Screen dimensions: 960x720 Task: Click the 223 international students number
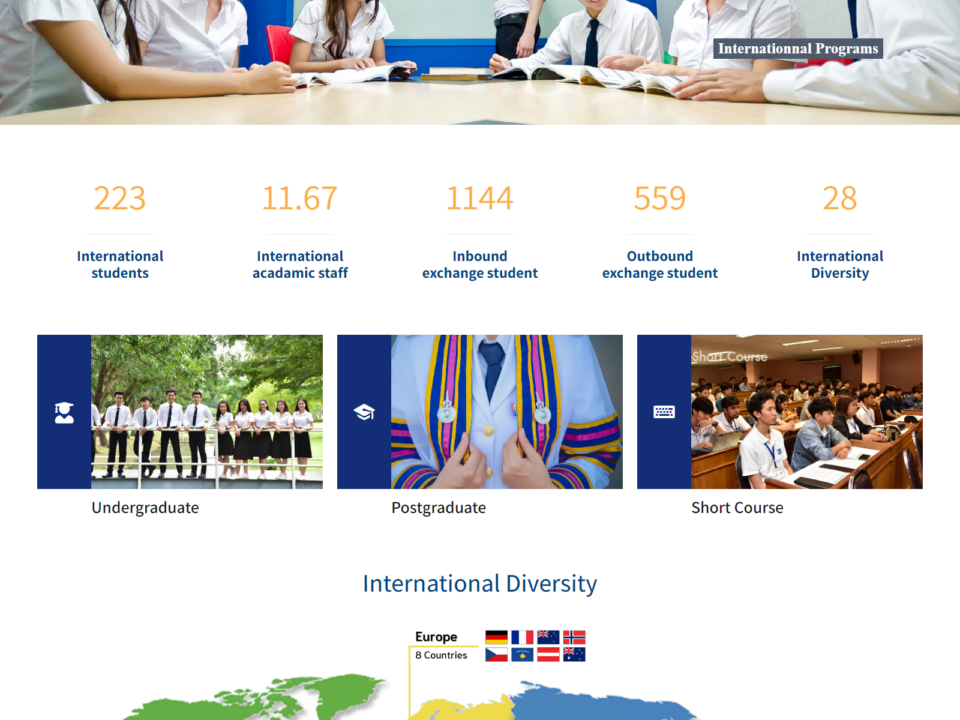120,198
